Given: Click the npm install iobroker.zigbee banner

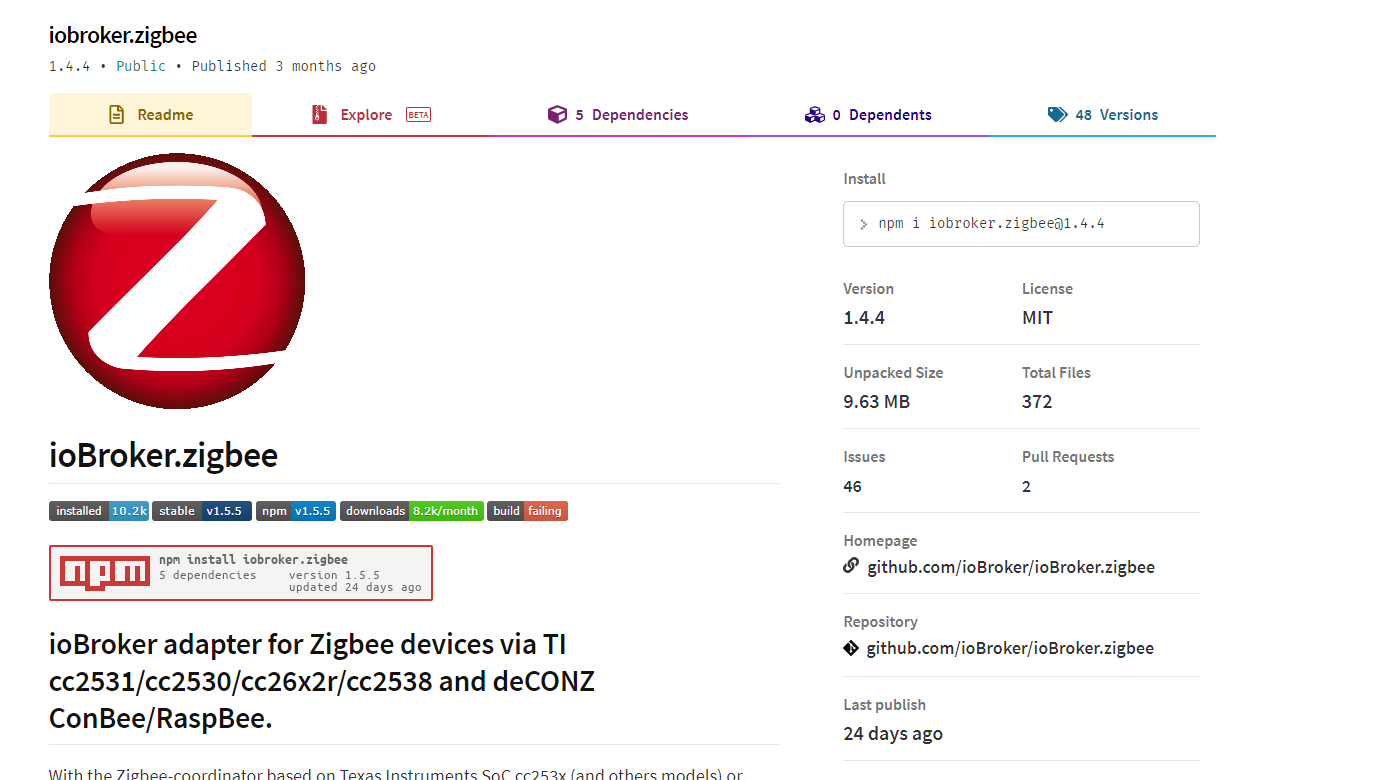Looking at the screenshot, I should click(x=241, y=573).
